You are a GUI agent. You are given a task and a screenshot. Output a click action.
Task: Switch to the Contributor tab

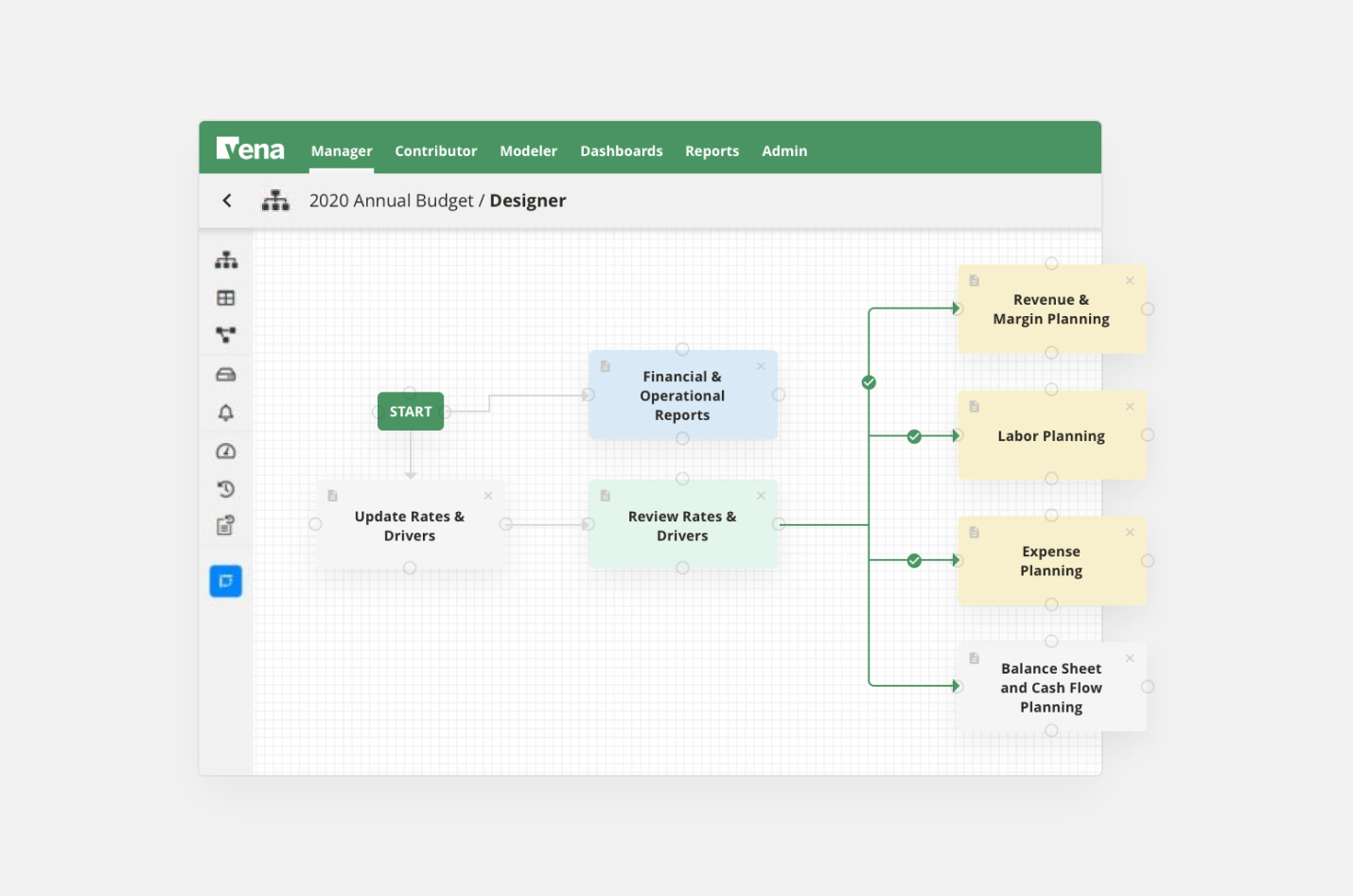point(436,150)
